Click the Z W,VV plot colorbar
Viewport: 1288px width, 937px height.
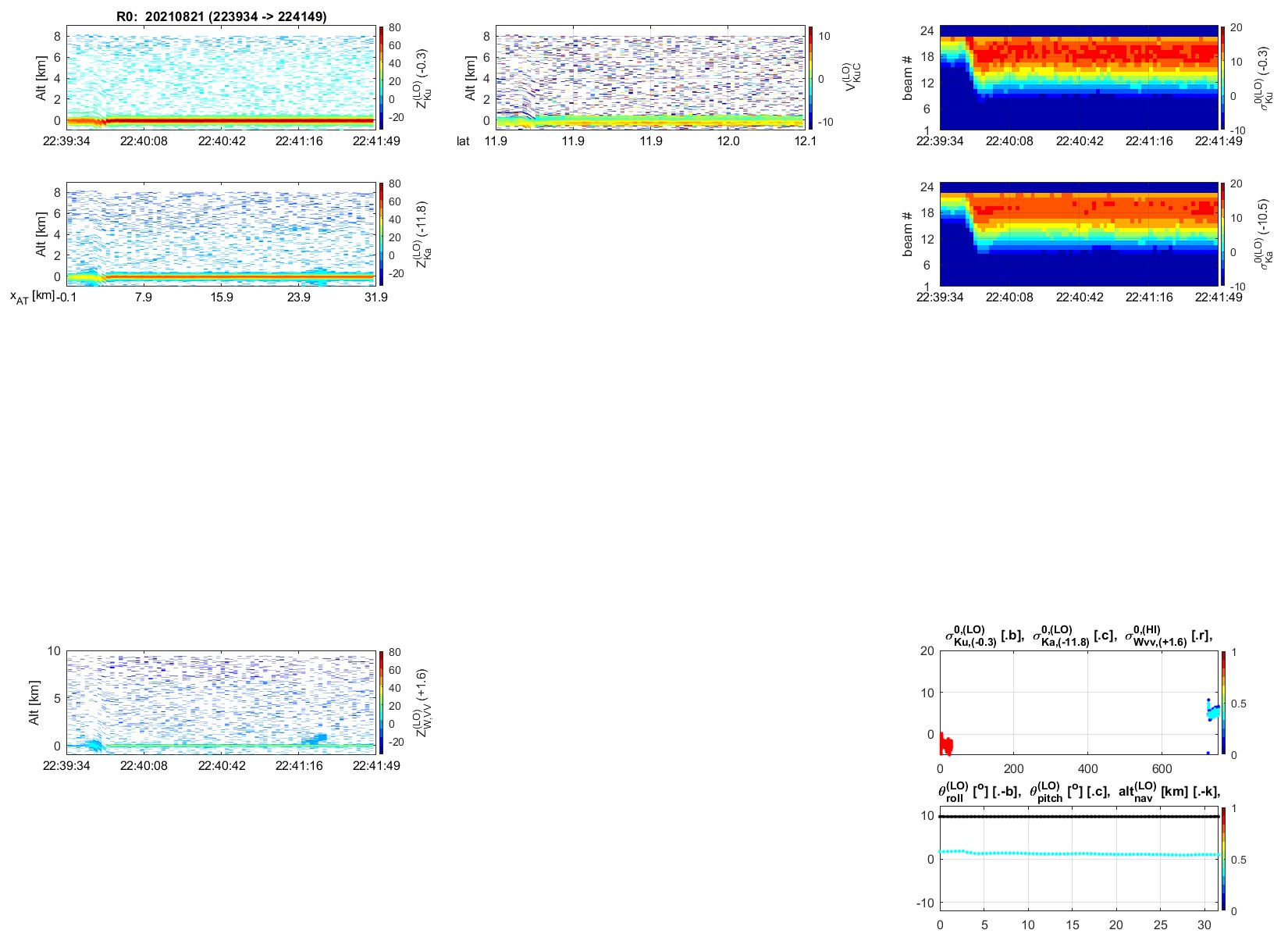tap(381, 701)
